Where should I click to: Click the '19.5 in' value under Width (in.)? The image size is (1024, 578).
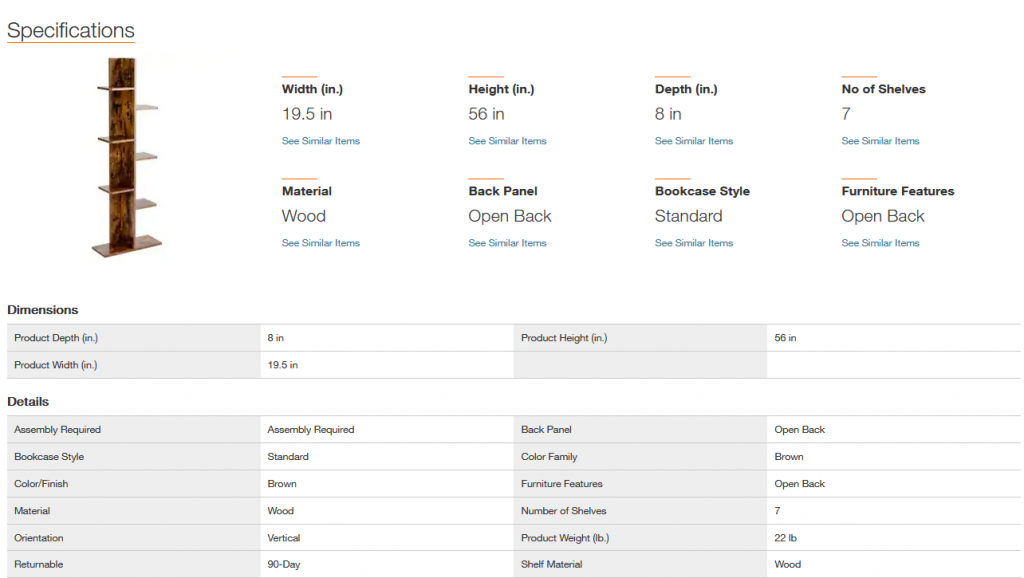click(307, 114)
